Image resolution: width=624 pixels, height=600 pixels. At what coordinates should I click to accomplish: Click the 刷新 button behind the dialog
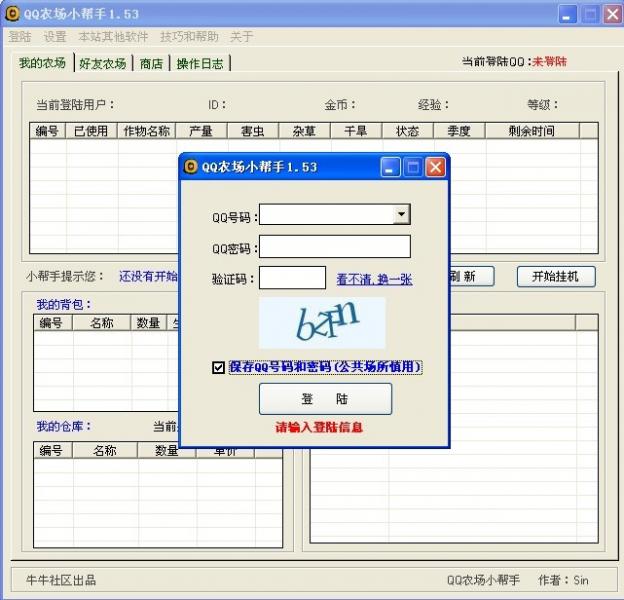[472, 276]
